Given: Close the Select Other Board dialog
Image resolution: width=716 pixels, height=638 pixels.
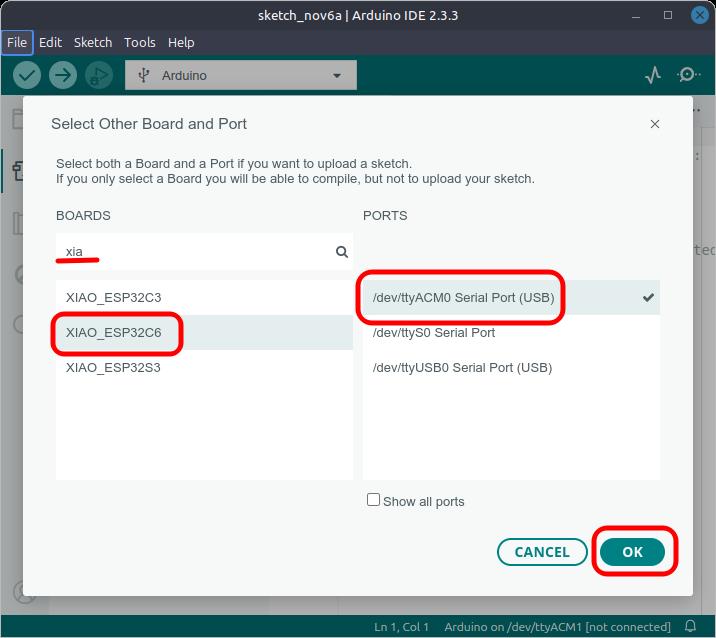Looking at the screenshot, I should [655, 124].
